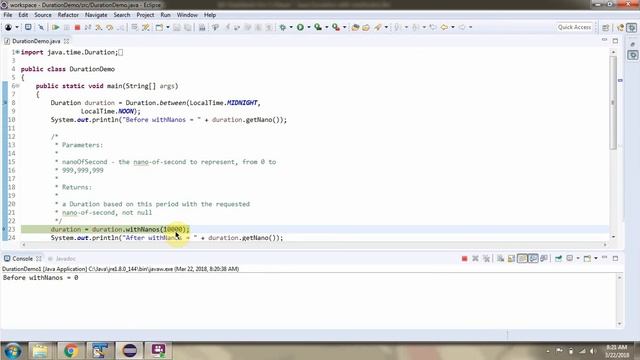The height and width of the screenshot is (360, 640).
Task: Open the back navigation history dropdown arrow
Action: (x=453, y=27)
